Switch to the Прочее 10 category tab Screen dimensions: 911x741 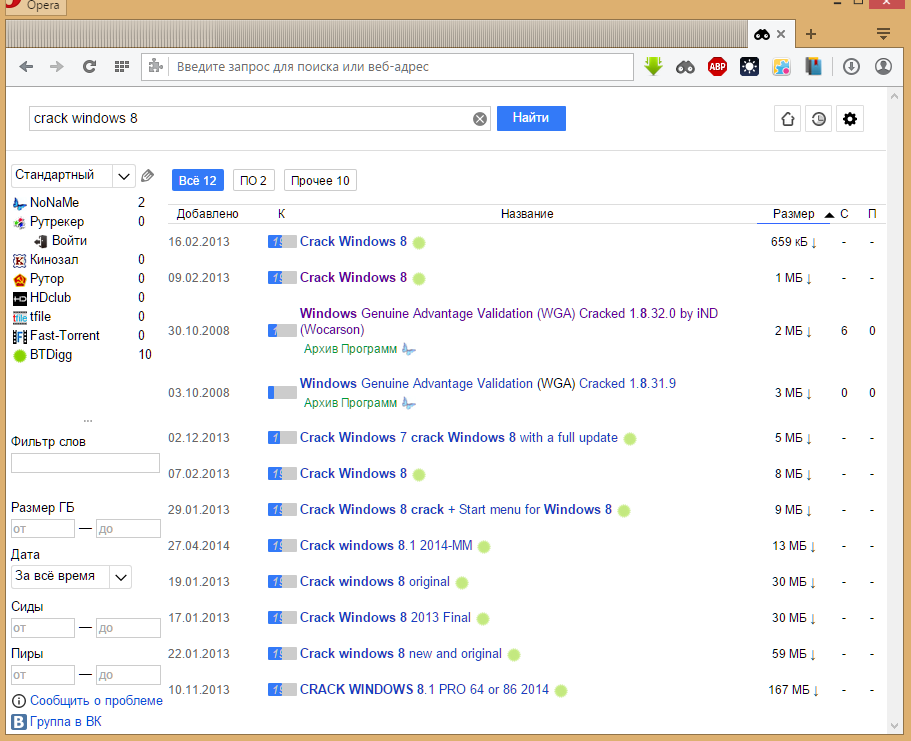[x=320, y=180]
